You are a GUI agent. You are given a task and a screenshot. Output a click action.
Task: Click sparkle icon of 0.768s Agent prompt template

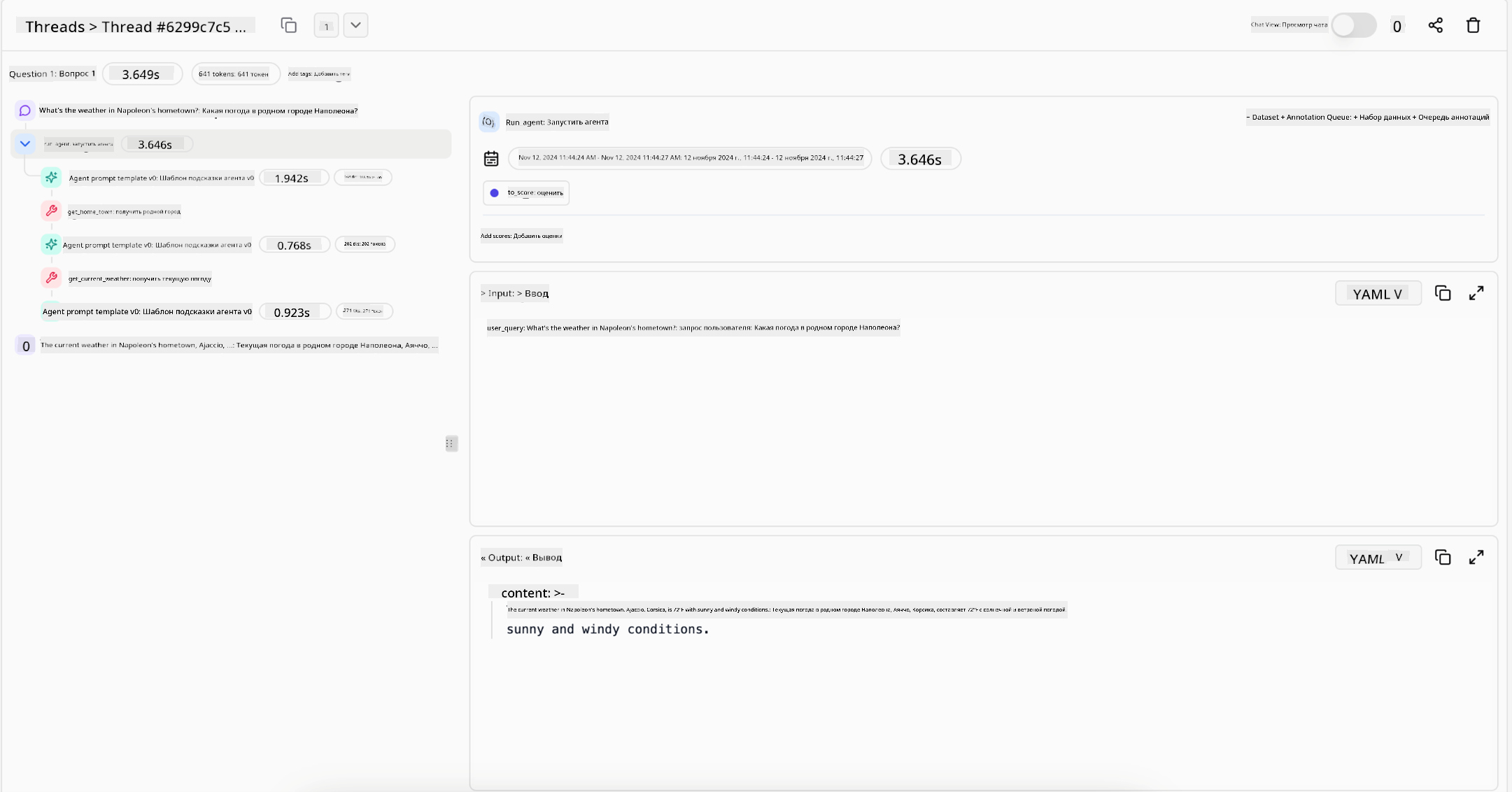[51, 244]
